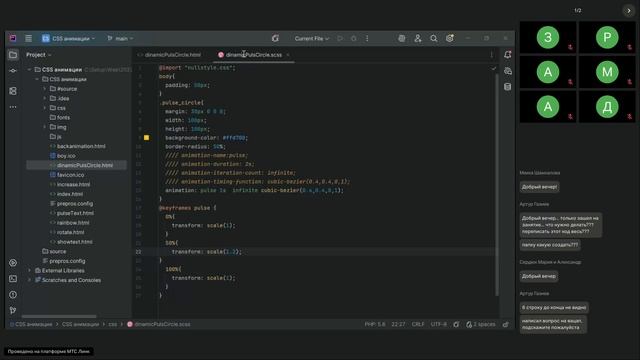
Task: Open the Problems tool window
Action: [13, 295]
